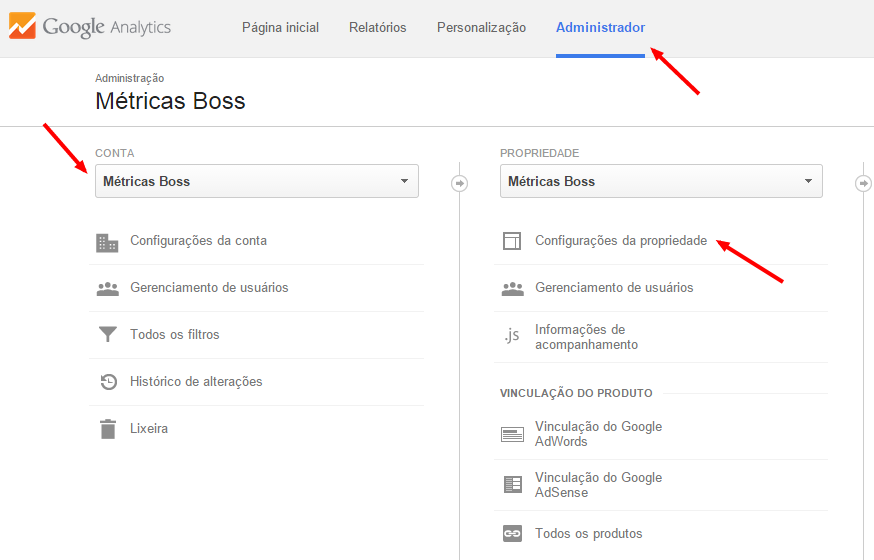Click the chain link icon for all products
The image size is (874, 560).
point(512,534)
